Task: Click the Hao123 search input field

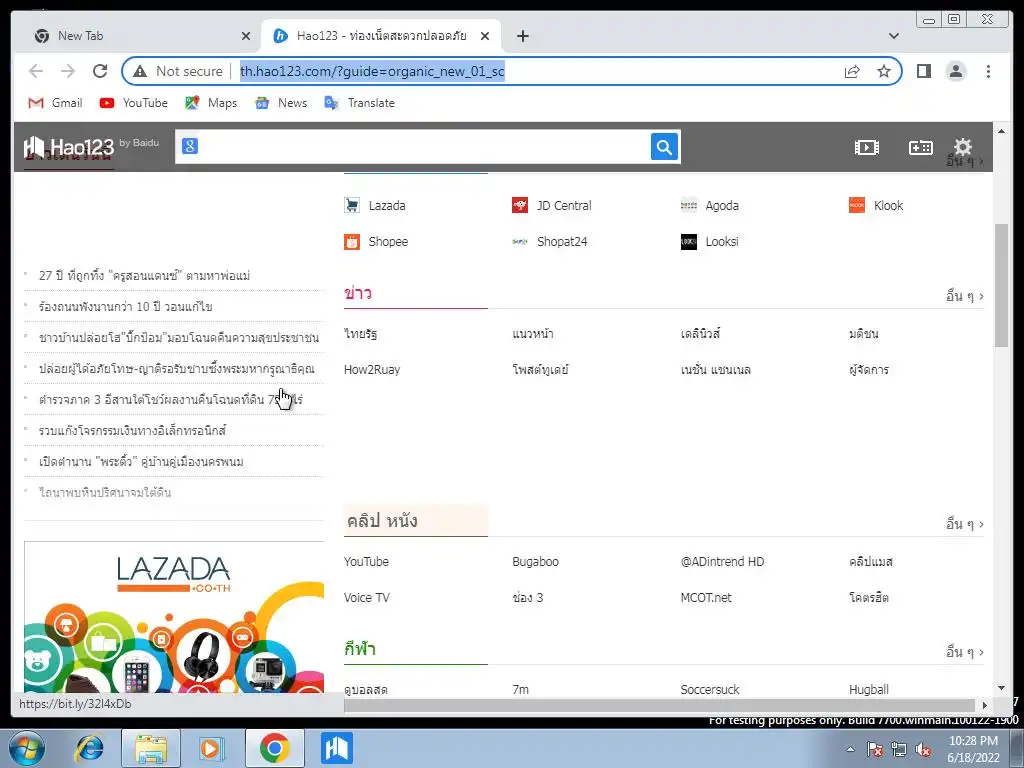Action: click(424, 147)
